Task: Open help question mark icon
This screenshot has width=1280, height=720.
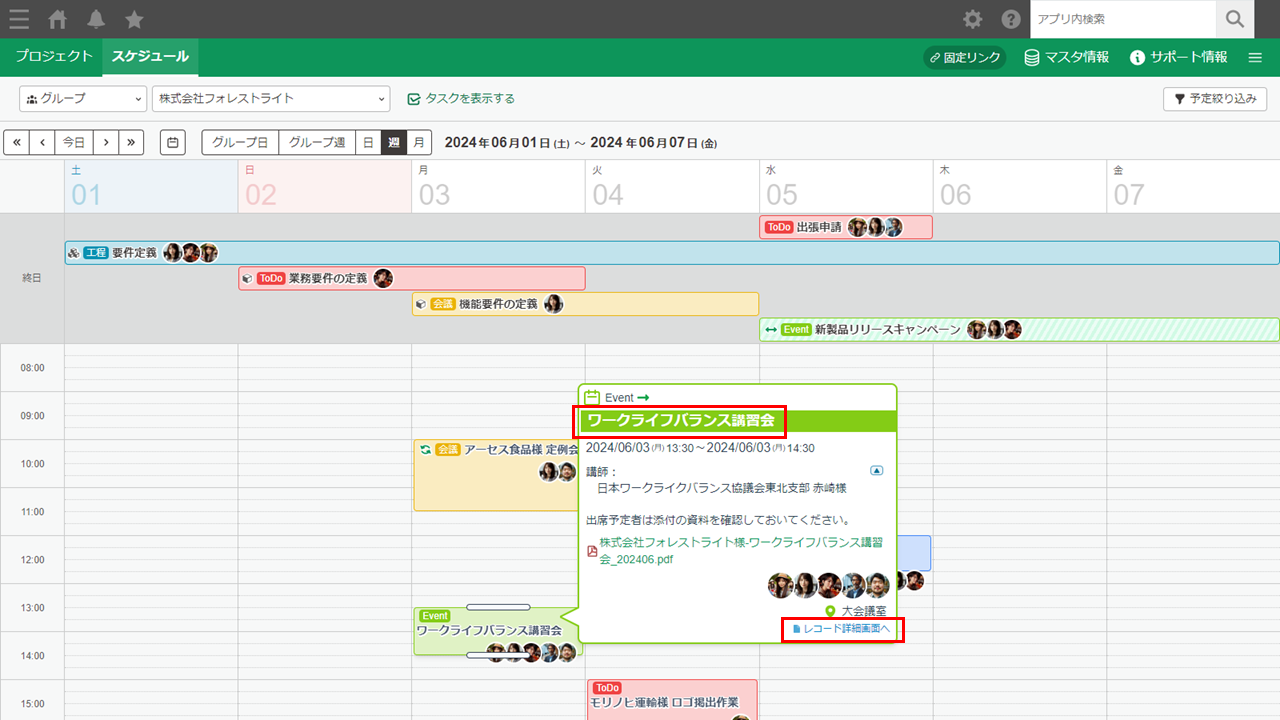Action: (x=1011, y=19)
